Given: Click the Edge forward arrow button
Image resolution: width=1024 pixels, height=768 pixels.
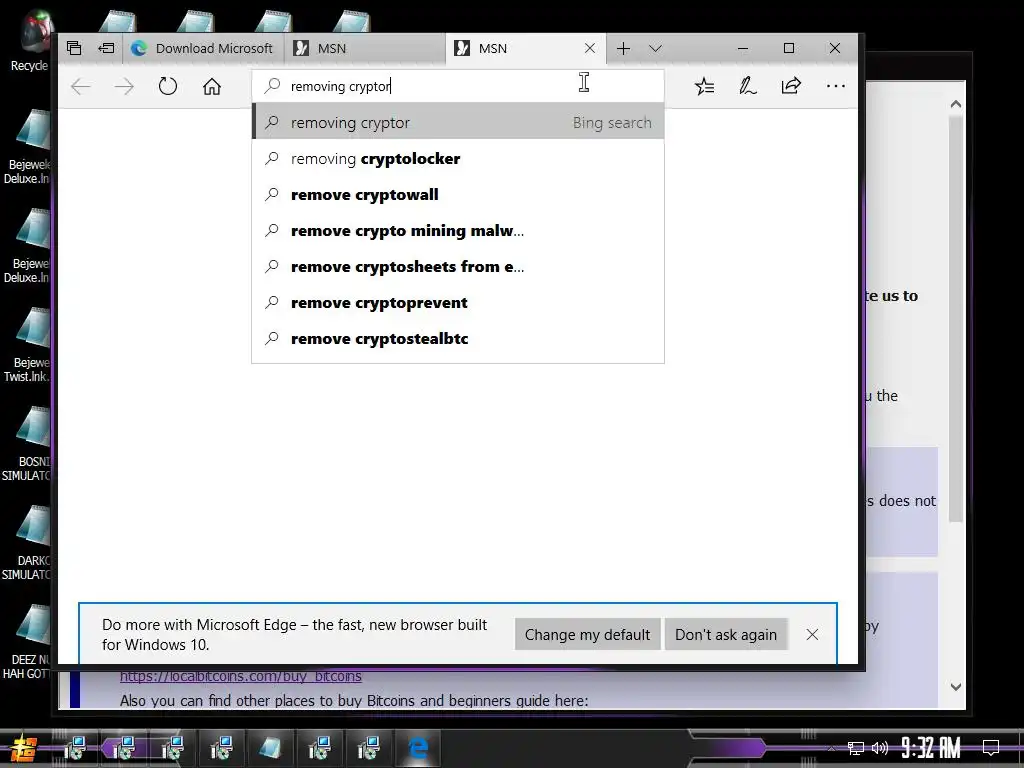Looking at the screenshot, I should (123, 86).
